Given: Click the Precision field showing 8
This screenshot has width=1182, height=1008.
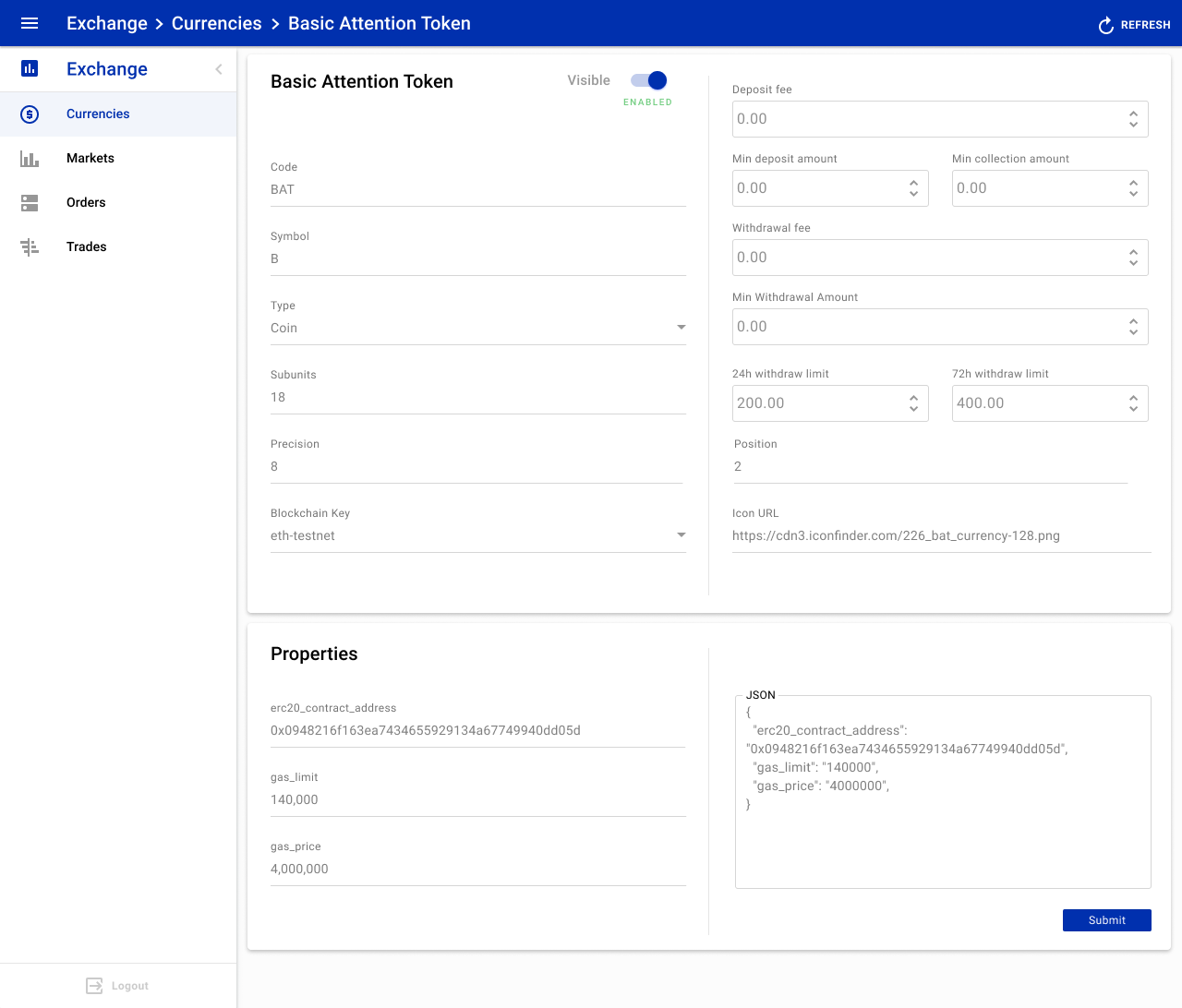Looking at the screenshot, I should [476, 467].
